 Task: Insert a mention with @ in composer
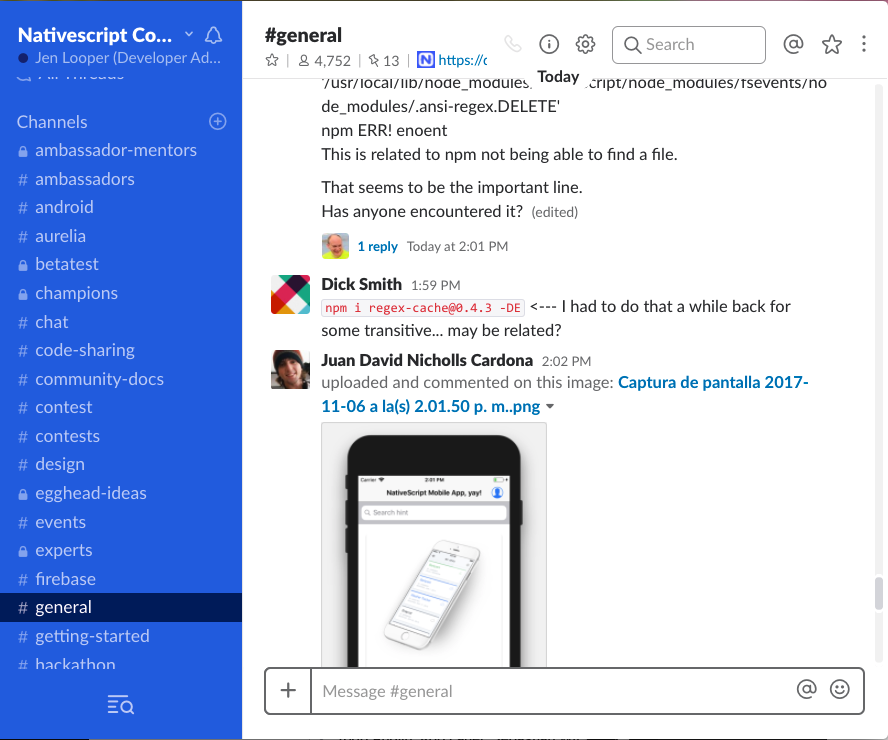[806, 689]
